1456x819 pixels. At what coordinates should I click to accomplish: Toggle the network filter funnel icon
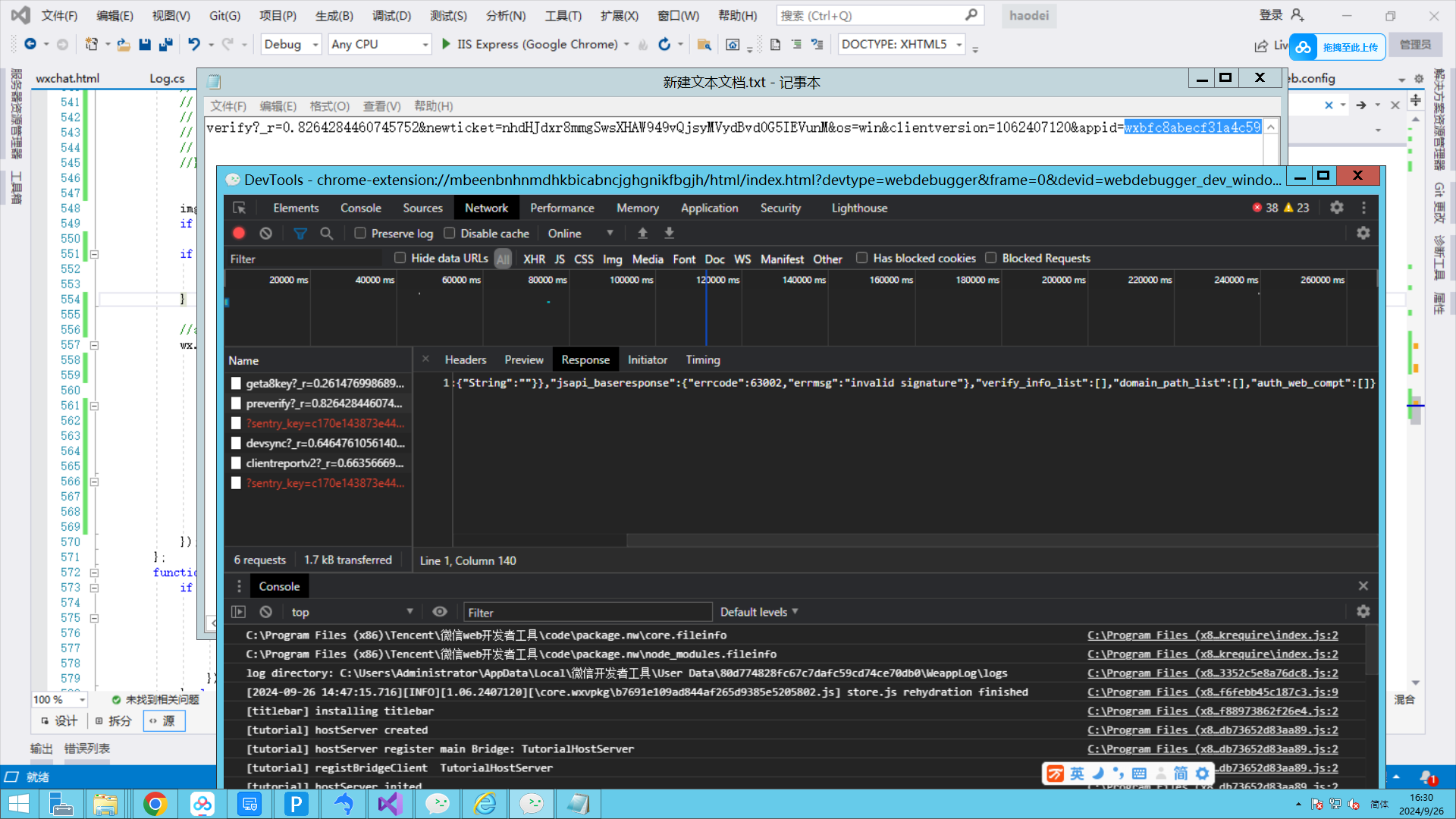pyautogui.click(x=300, y=234)
